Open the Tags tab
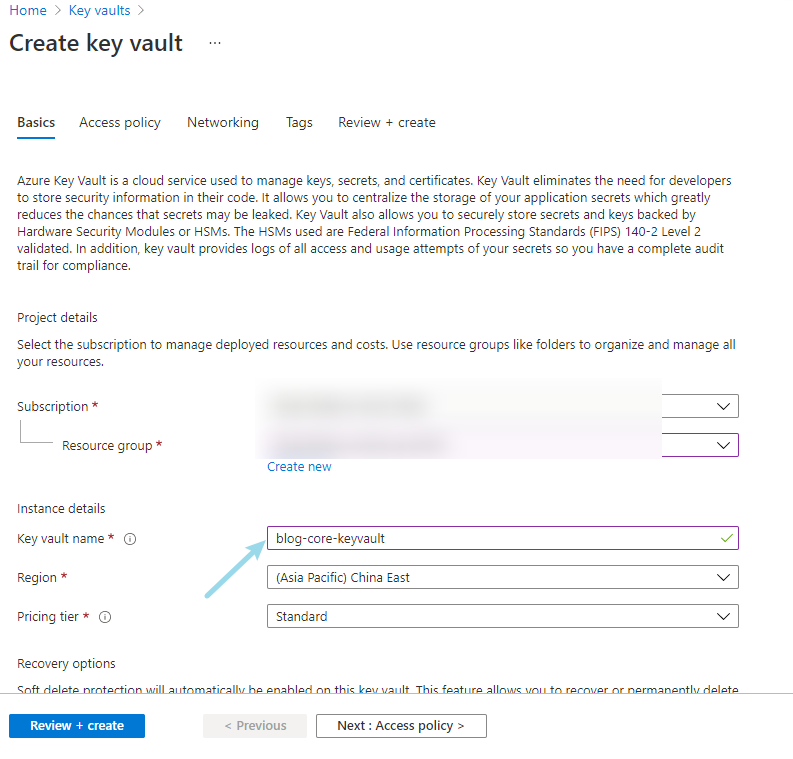793x759 pixels. coord(299,122)
